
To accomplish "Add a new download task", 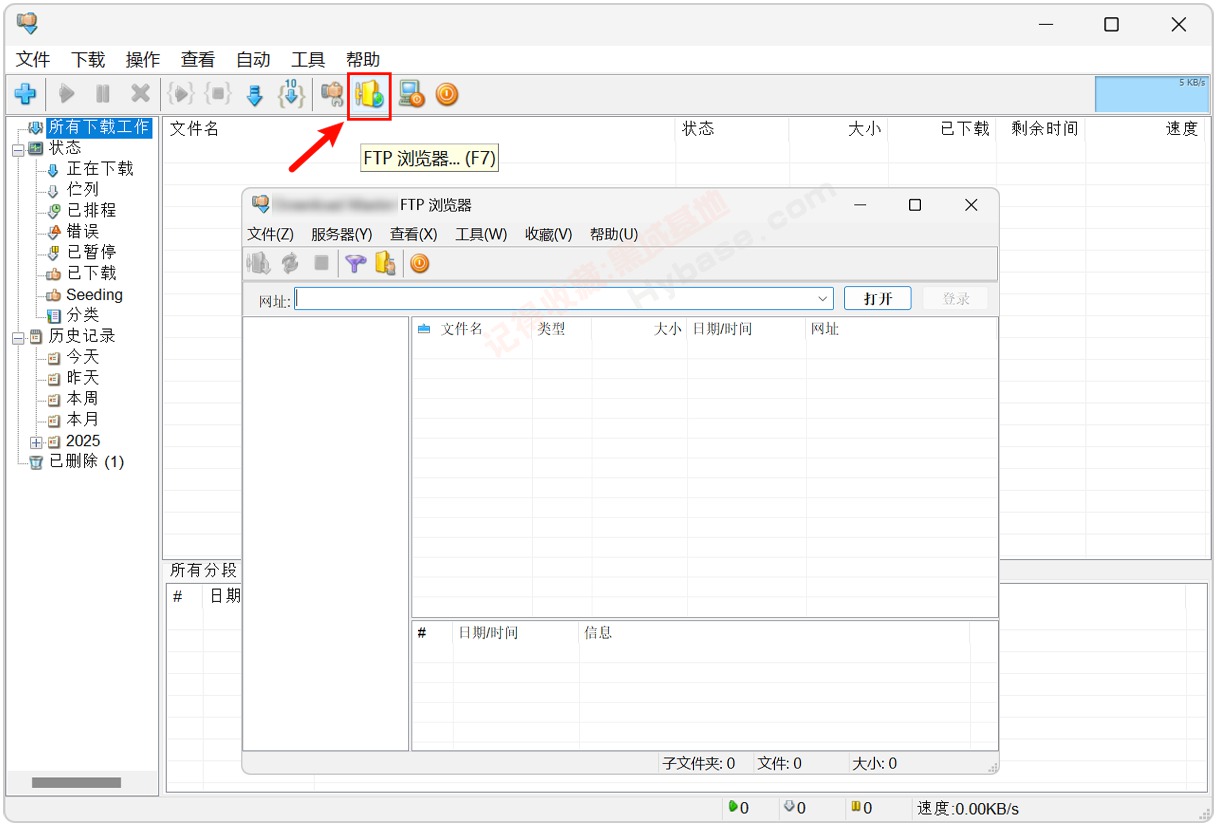I will coord(26,94).
